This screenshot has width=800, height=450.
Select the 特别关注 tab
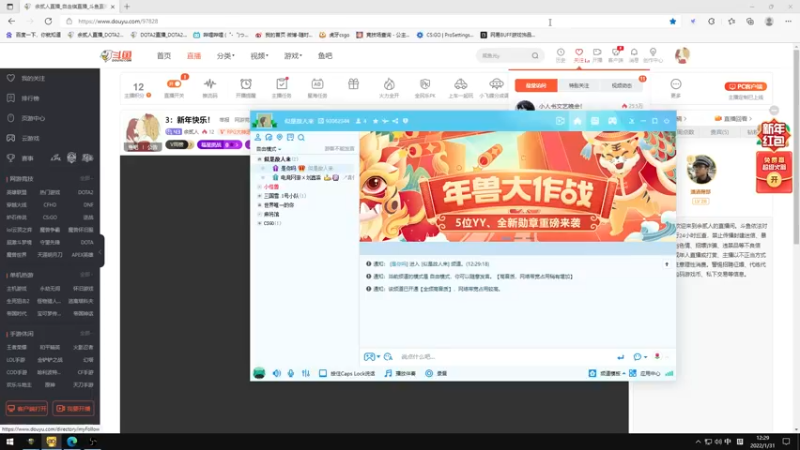coord(579,85)
